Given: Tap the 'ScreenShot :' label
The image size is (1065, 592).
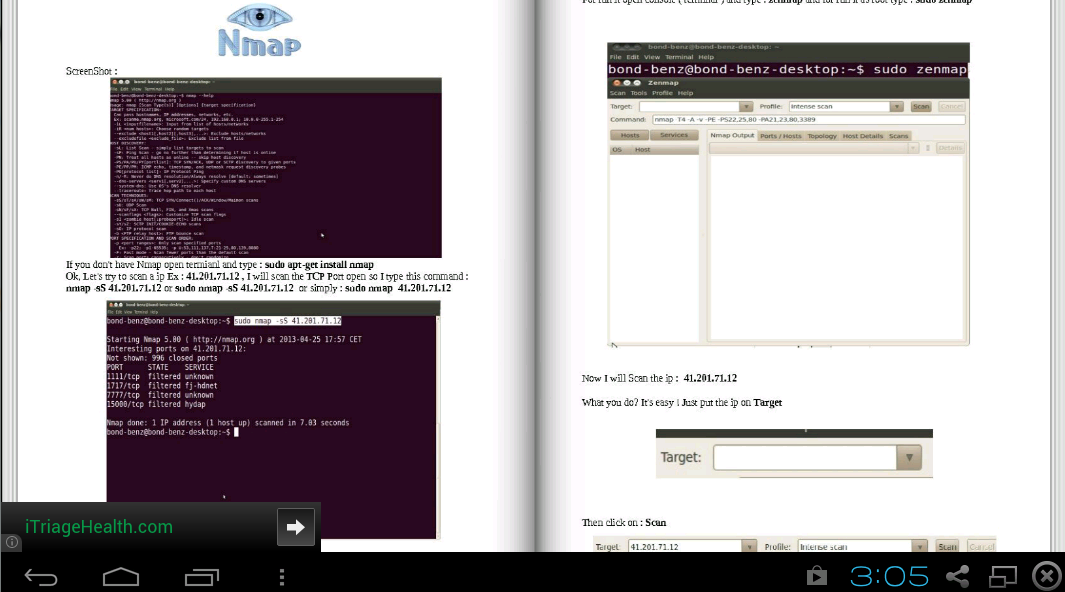Looking at the screenshot, I should point(92,71).
